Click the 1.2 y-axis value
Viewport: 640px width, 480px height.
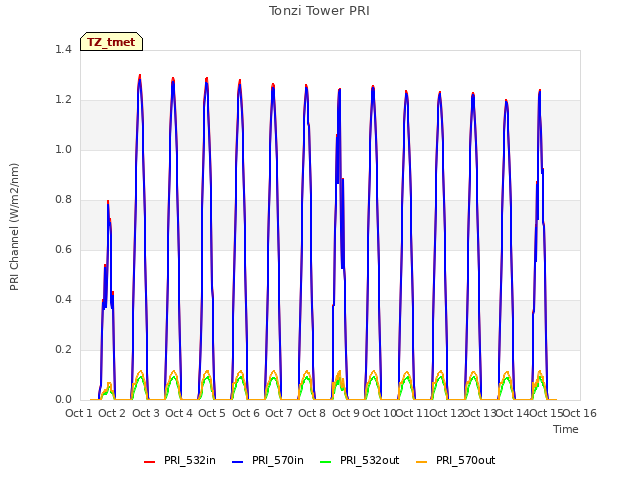(63, 100)
